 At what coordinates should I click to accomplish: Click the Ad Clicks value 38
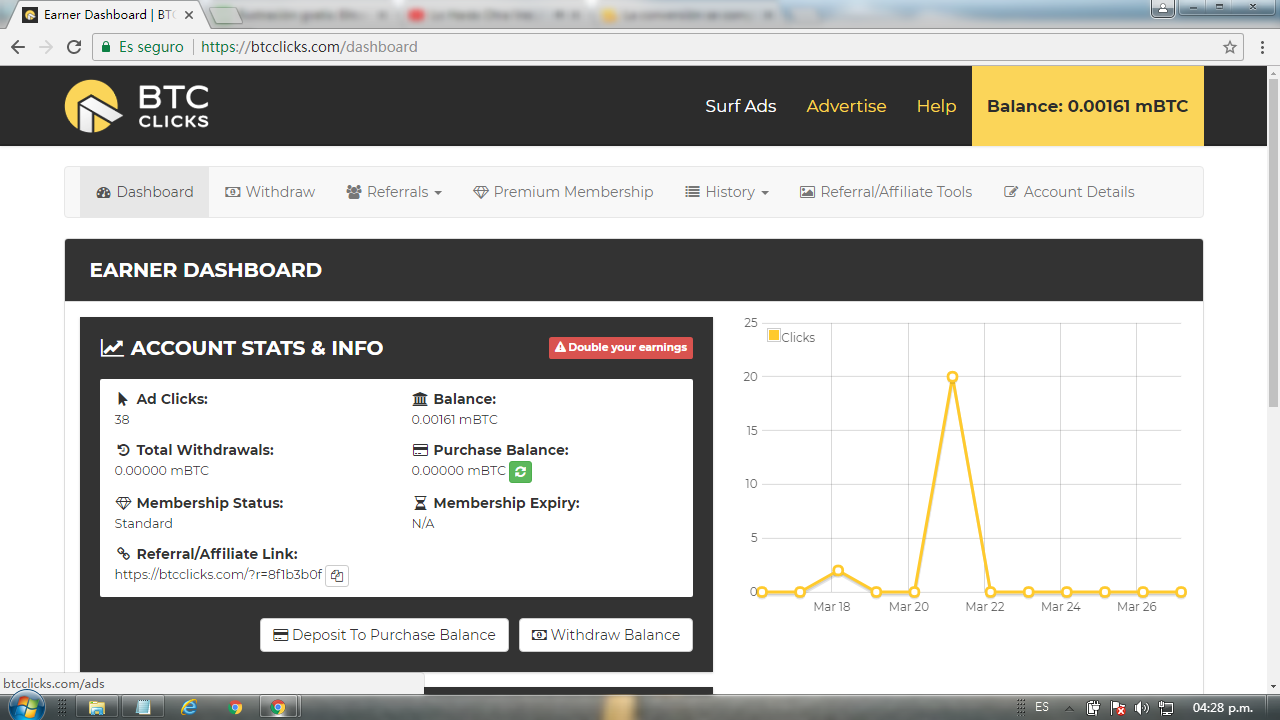pyautogui.click(x=122, y=420)
